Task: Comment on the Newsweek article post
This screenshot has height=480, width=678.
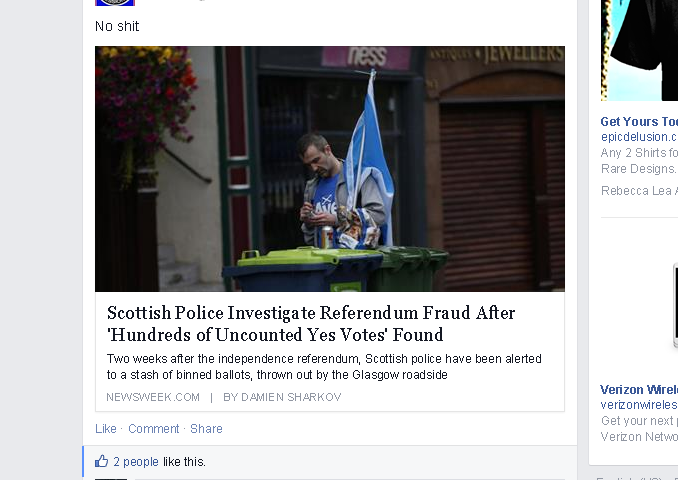Action: (x=154, y=429)
